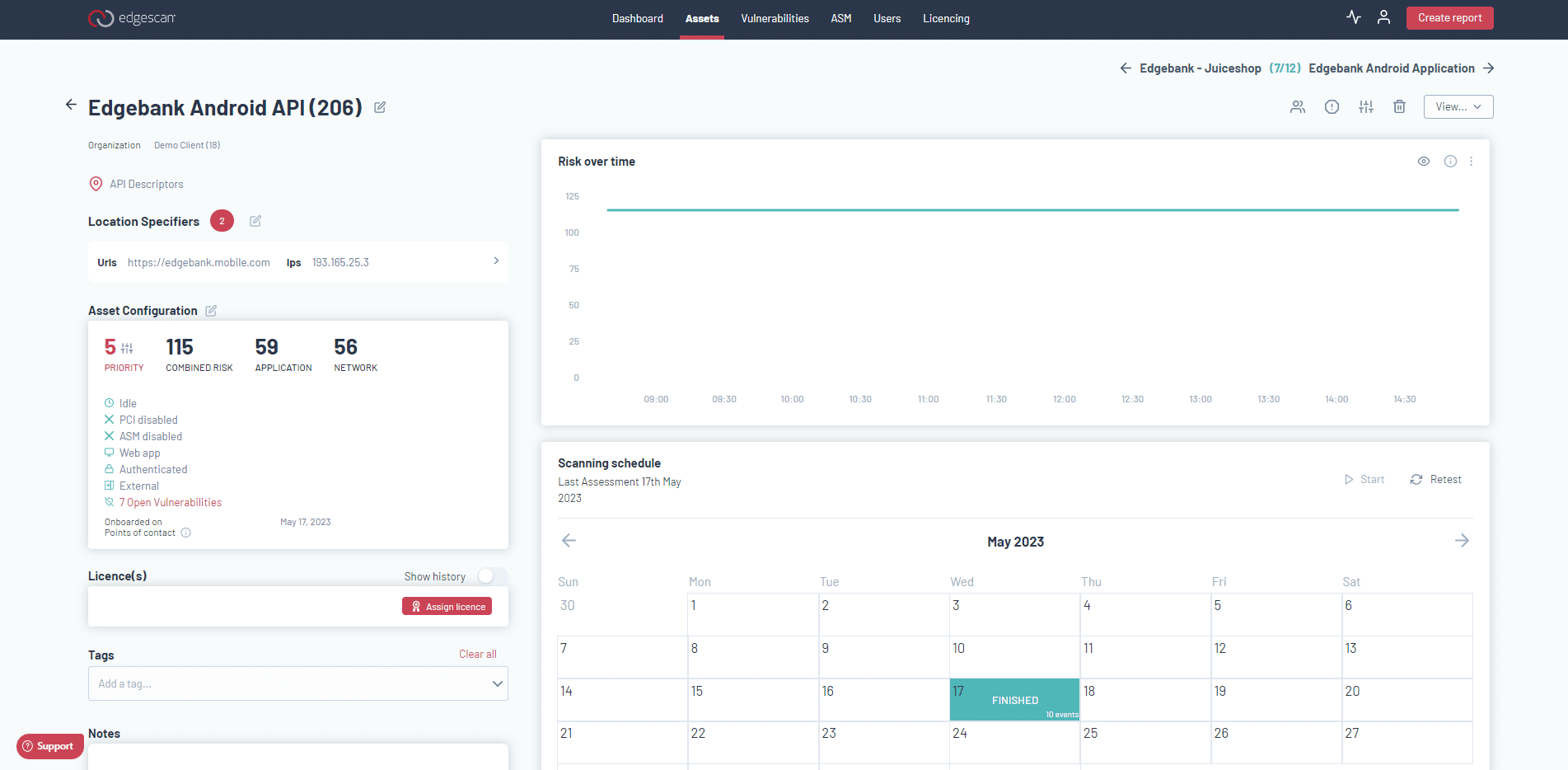This screenshot has height=770, width=1568.
Task: Open Points of contact info icon
Action: 186,533
